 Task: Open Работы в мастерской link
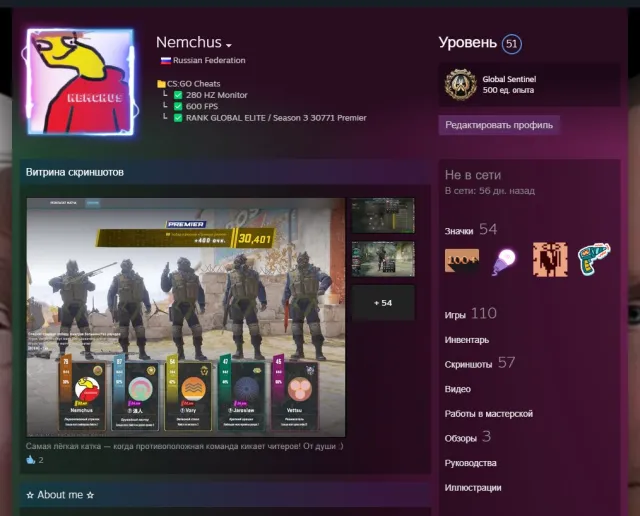[489, 414]
